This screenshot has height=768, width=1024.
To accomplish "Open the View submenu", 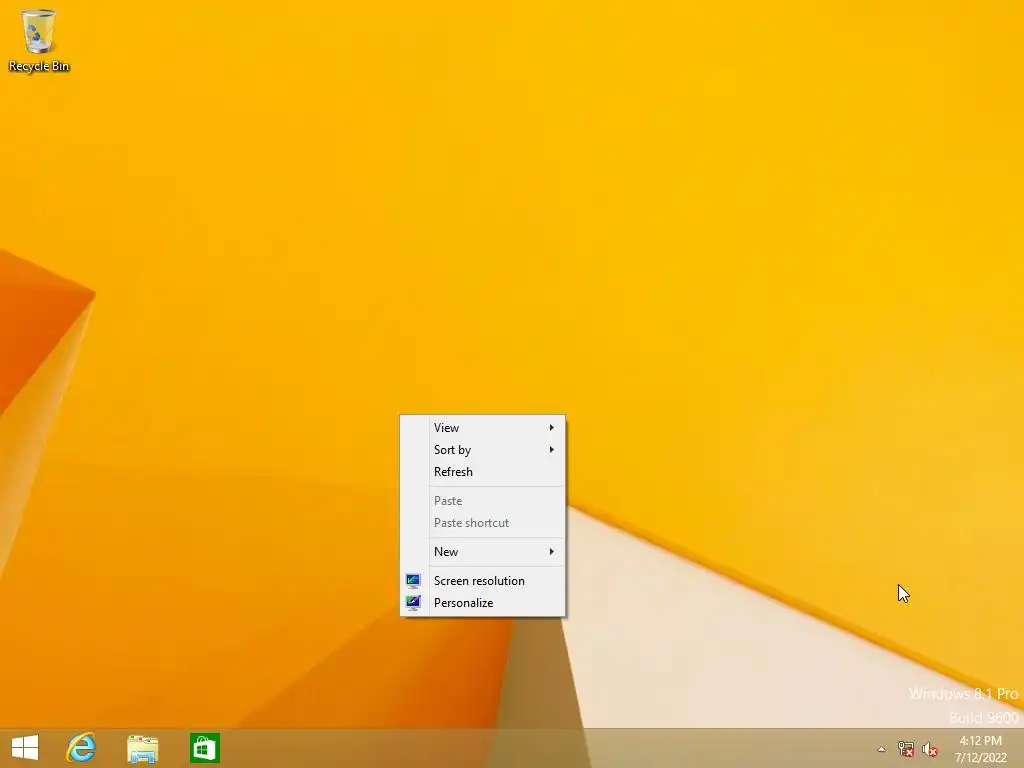I will [483, 428].
